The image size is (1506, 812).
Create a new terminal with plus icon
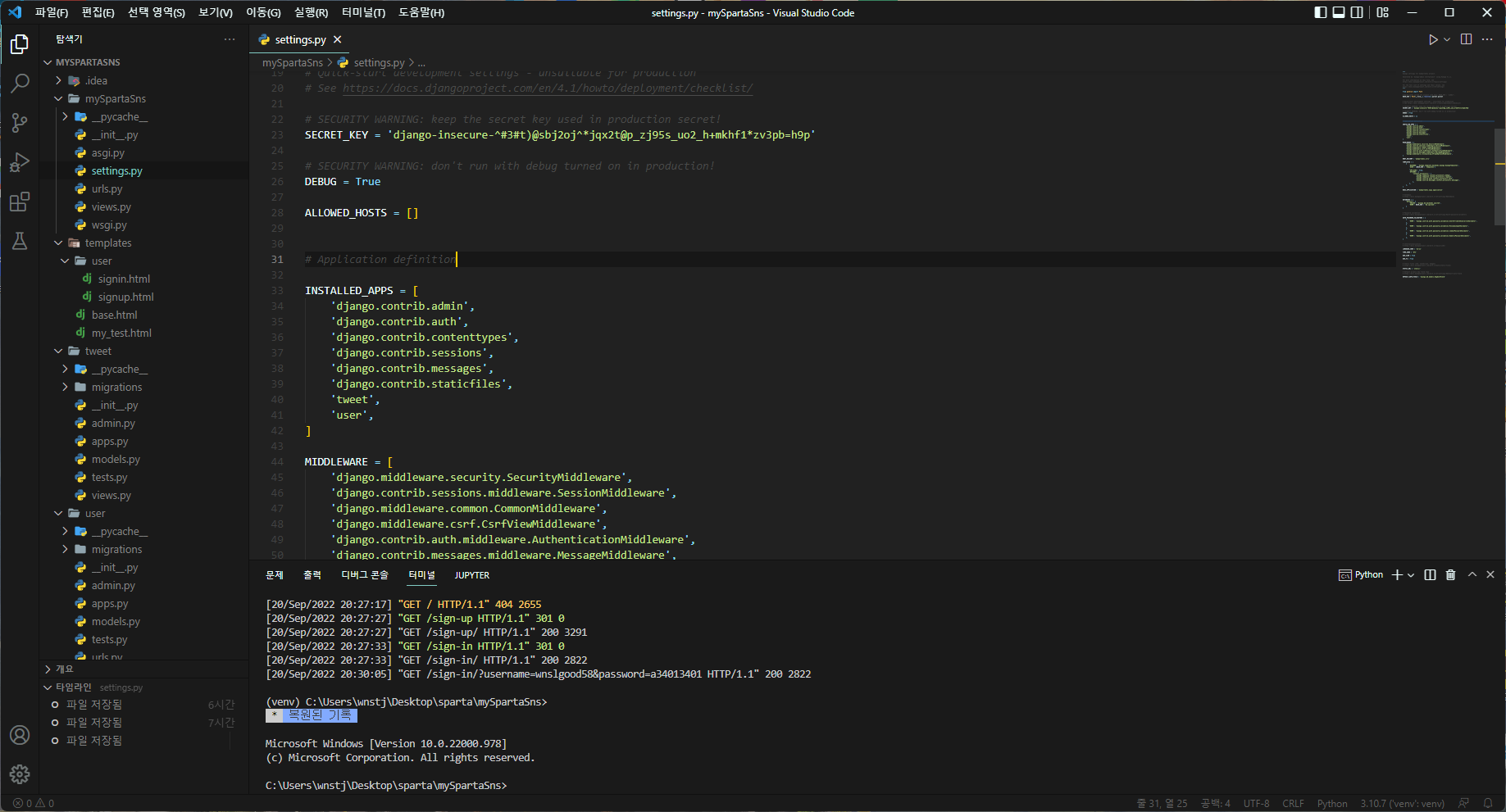[1398, 575]
